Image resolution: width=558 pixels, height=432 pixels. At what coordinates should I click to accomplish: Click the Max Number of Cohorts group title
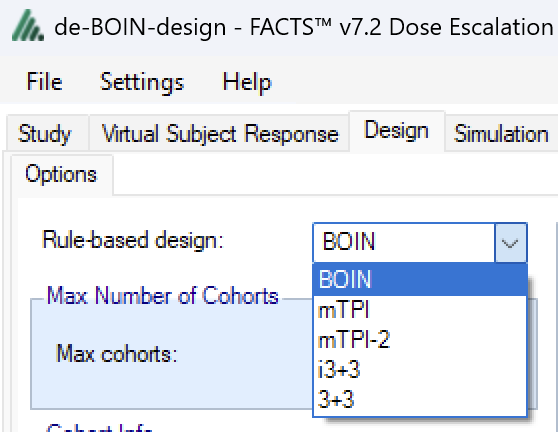[x=163, y=296]
